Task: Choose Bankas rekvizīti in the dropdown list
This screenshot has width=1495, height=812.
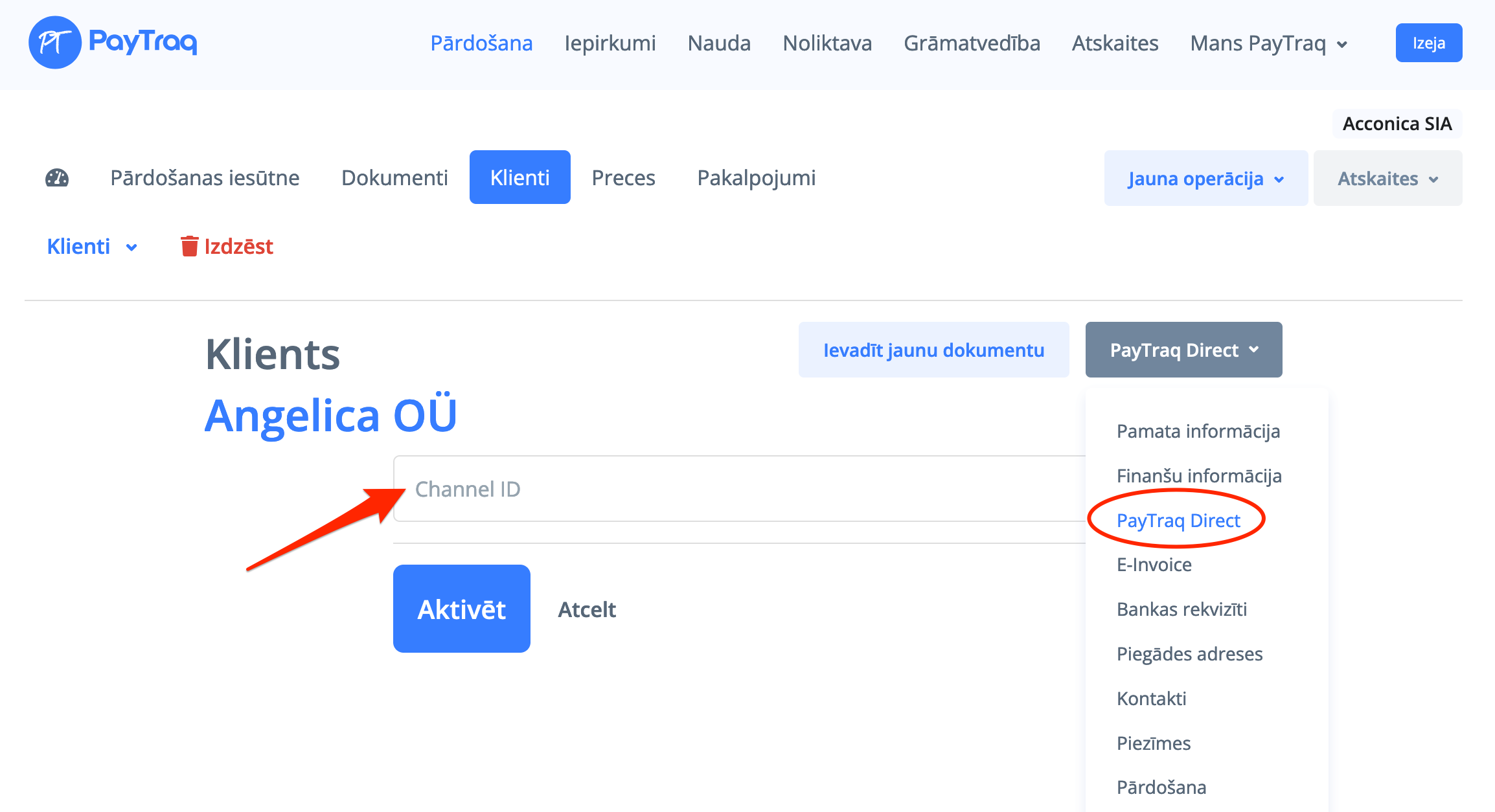Action: click(1181, 609)
